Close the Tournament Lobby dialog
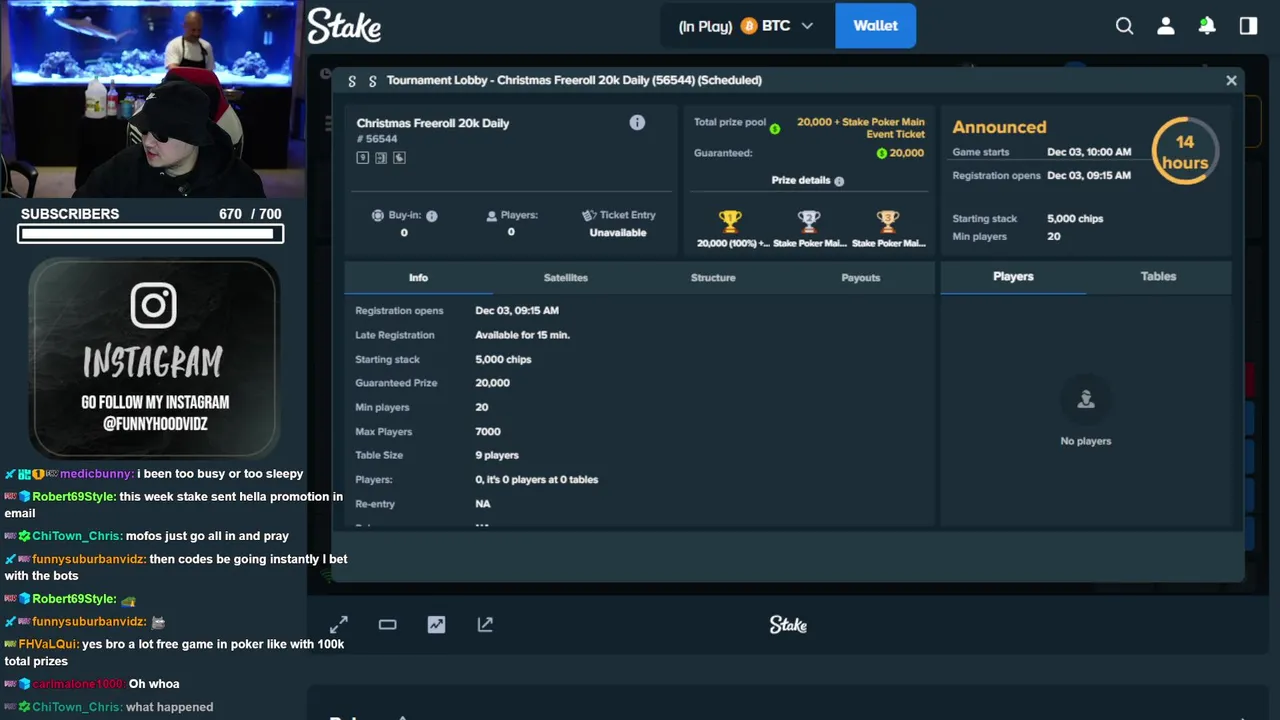The height and width of the screenshot is (720, 1280). click(1231, 80)
